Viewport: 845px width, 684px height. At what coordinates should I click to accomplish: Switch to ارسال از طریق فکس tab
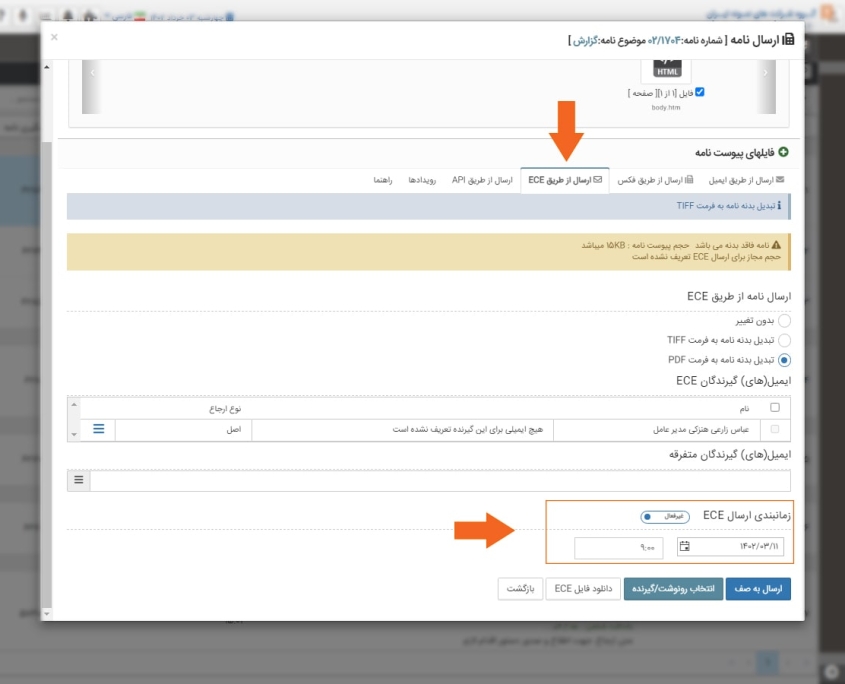tap(655, 180)
